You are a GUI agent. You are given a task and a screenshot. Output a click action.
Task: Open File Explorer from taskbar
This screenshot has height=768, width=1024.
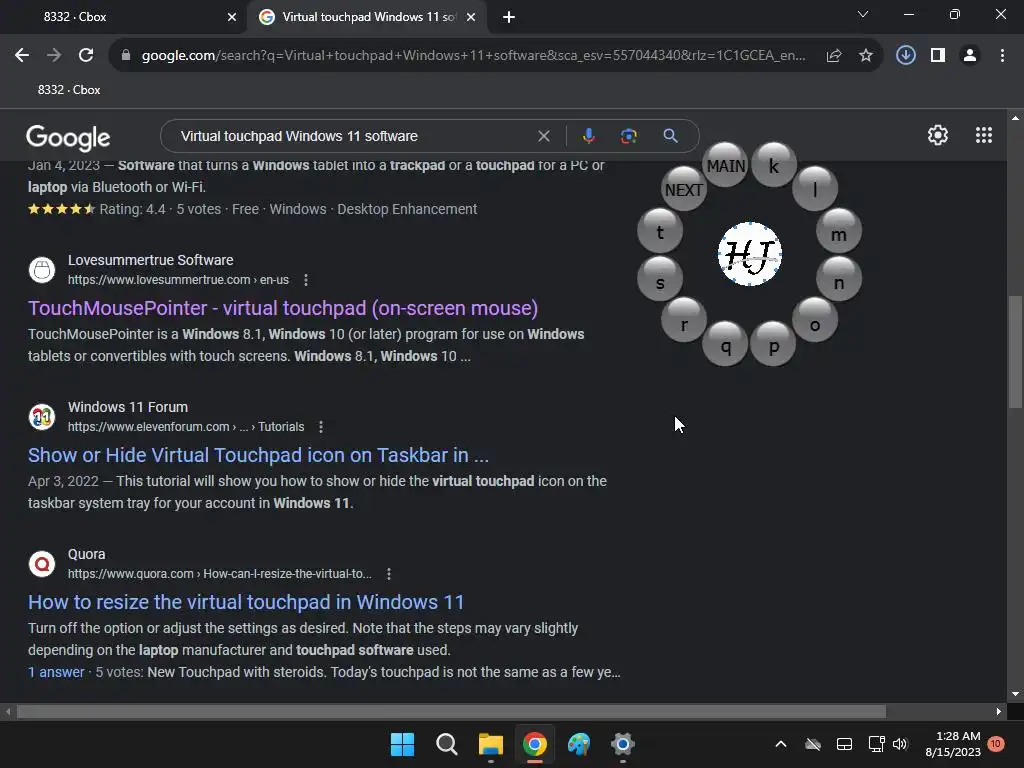[x=490, y=744]
